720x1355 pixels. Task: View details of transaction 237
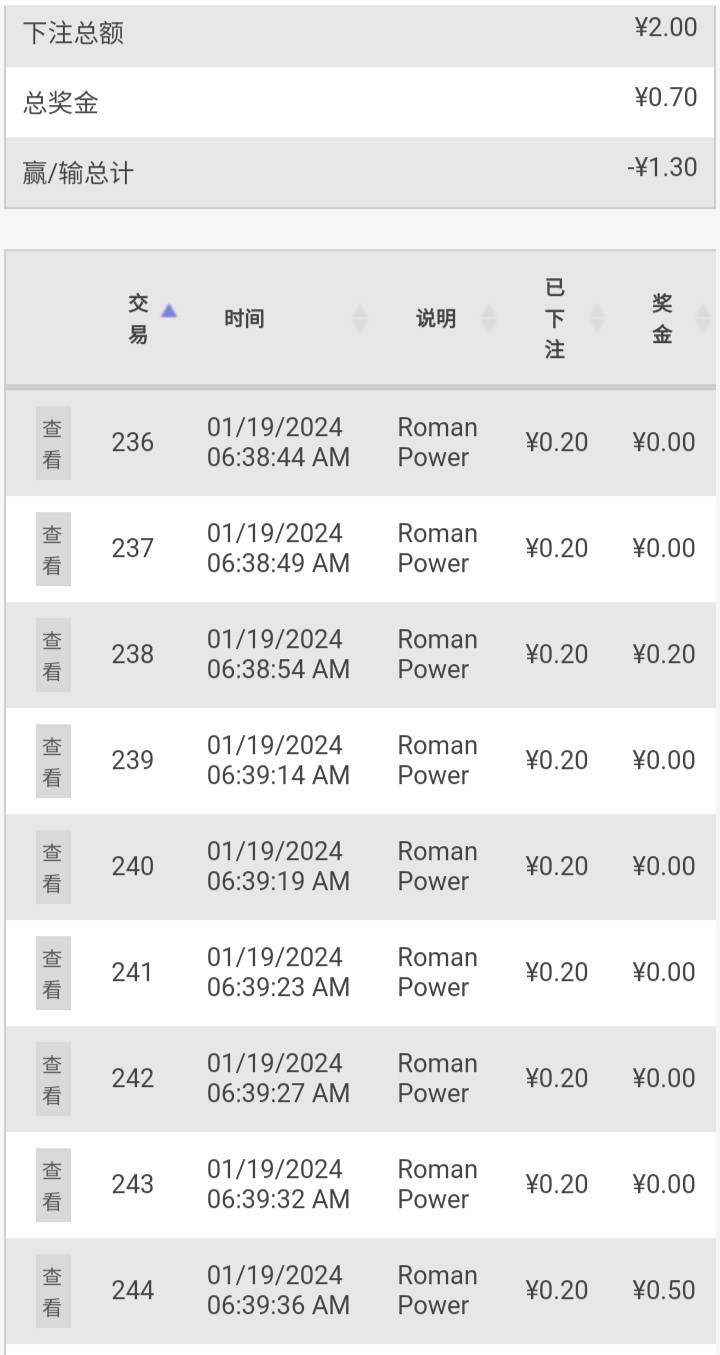(53, 549)
